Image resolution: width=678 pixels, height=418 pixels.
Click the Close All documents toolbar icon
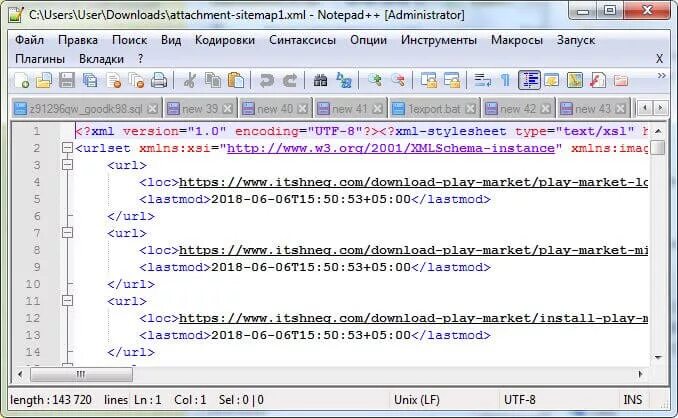[137, 80]
